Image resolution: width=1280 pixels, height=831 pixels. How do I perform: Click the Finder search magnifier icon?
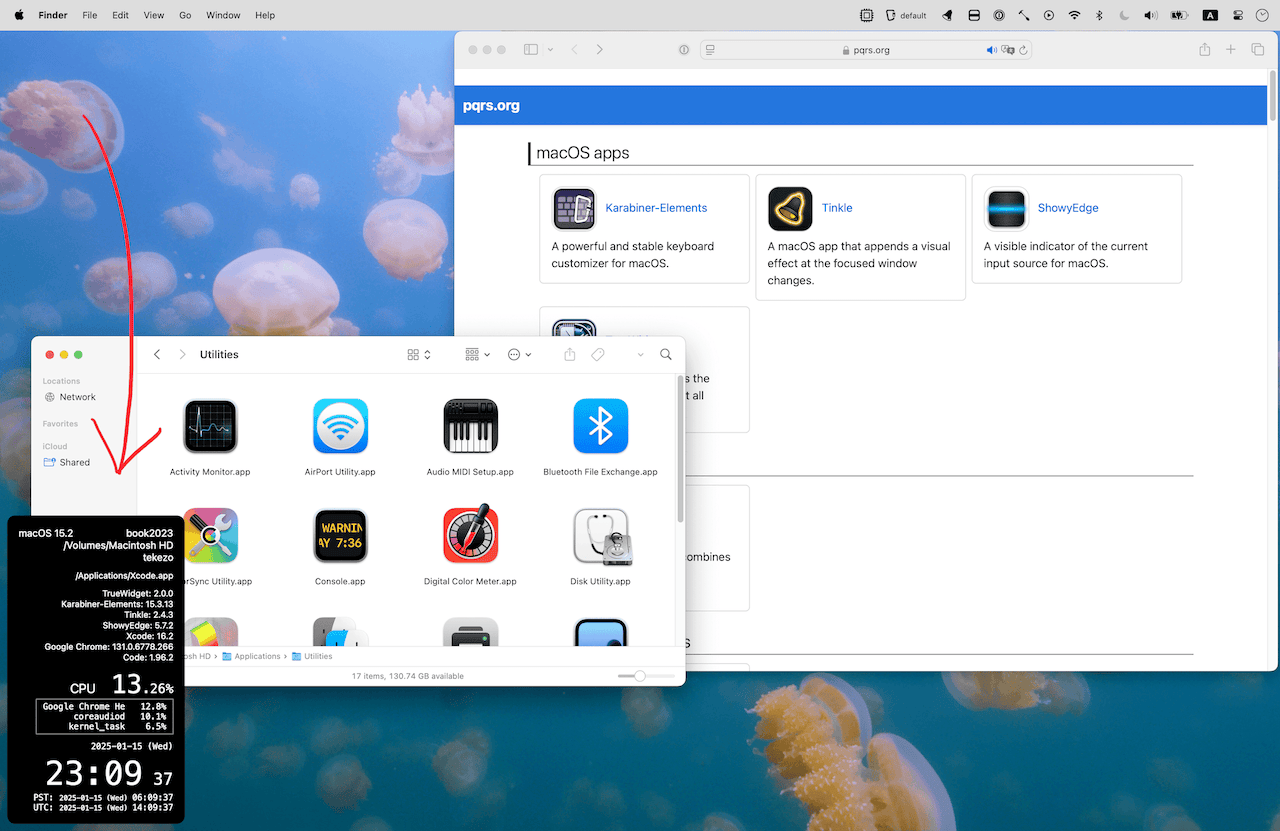coord(666,355)
